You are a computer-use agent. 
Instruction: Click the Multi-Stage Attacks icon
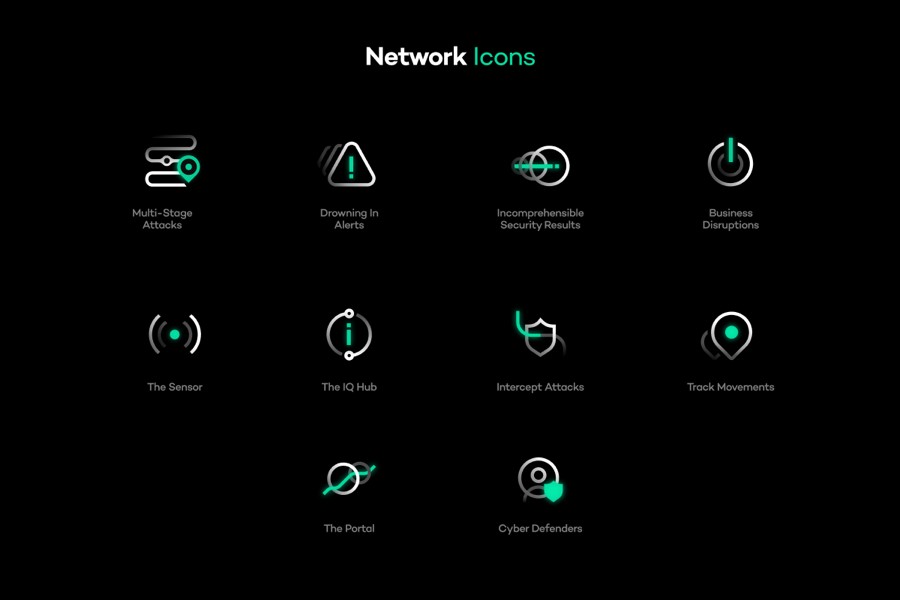(172, 161)
